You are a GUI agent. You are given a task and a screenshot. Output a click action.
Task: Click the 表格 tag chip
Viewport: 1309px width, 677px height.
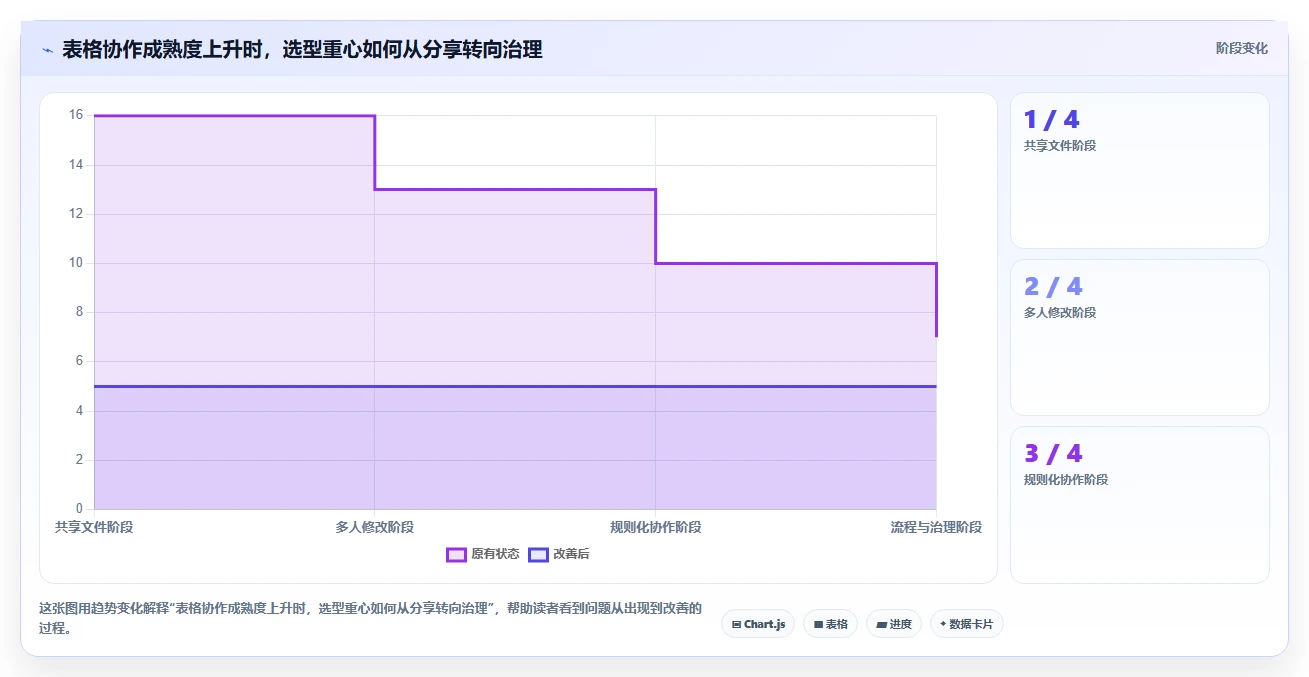[x=830, y=624]
